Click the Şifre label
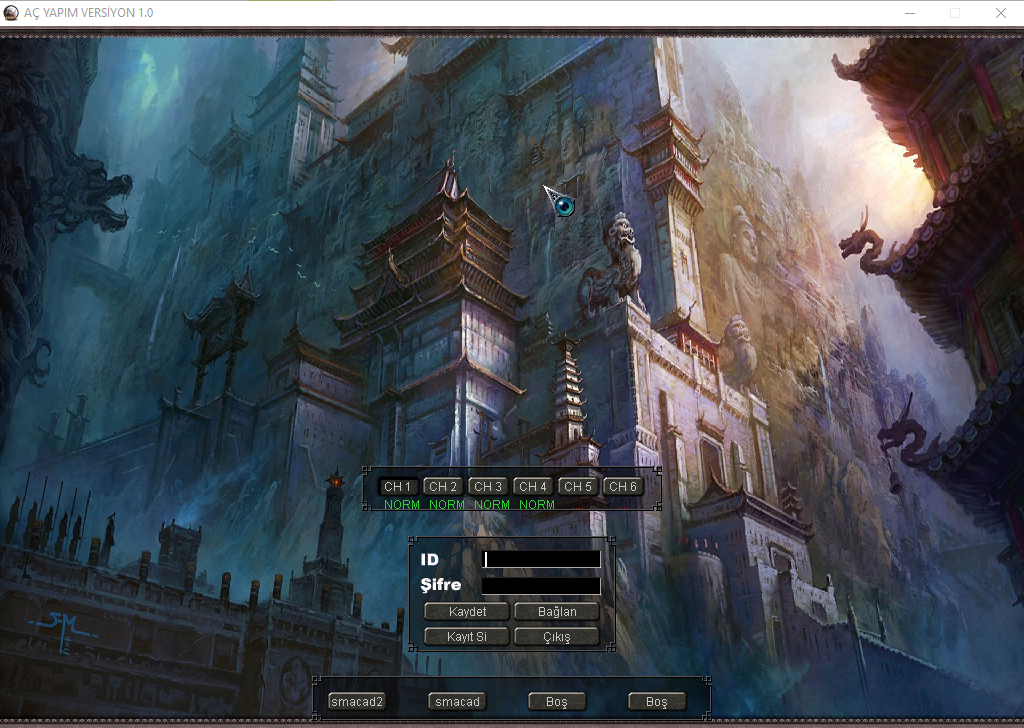 [441, 585]
